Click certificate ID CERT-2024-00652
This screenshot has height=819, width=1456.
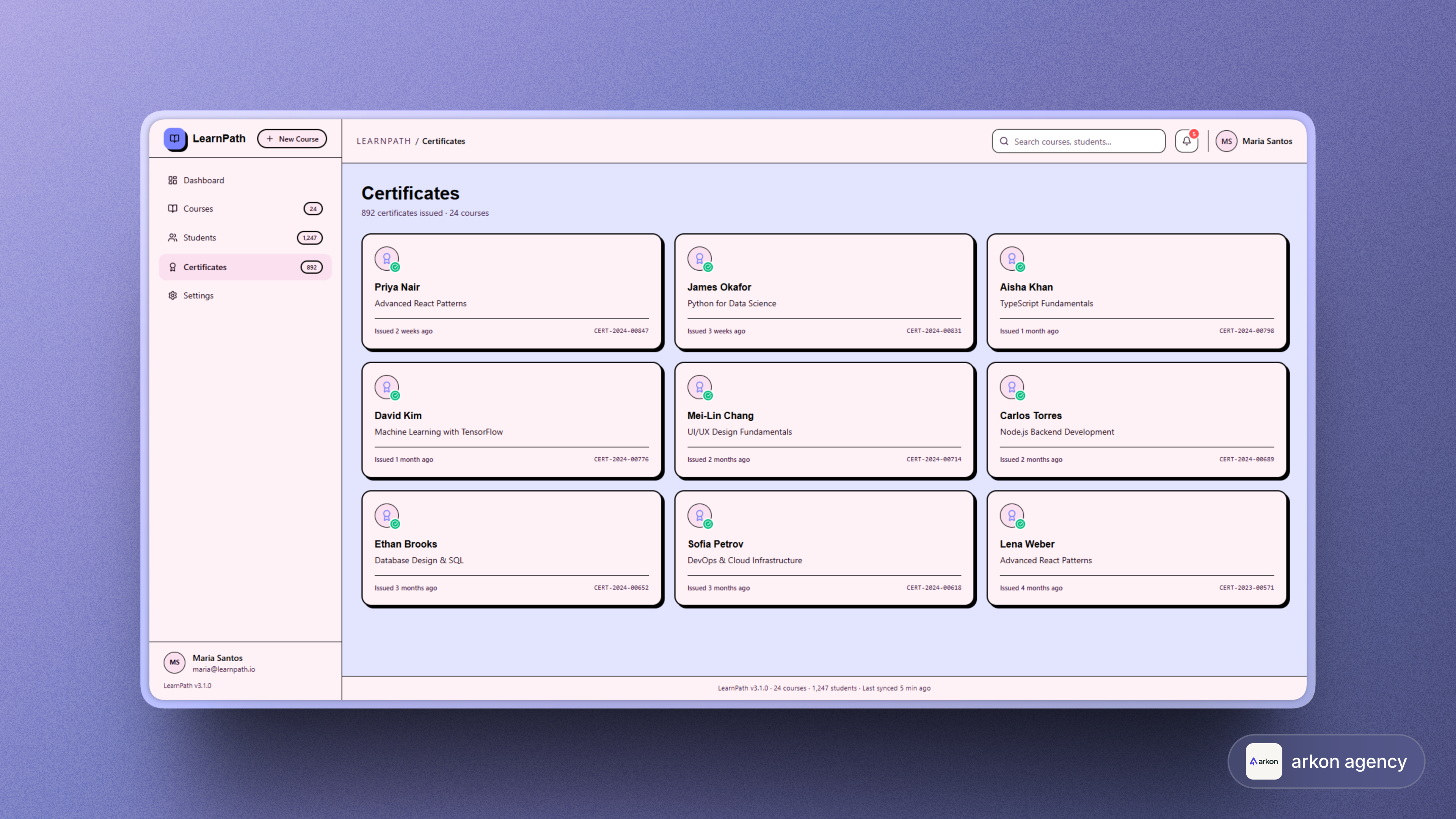(x=621, y=588)
